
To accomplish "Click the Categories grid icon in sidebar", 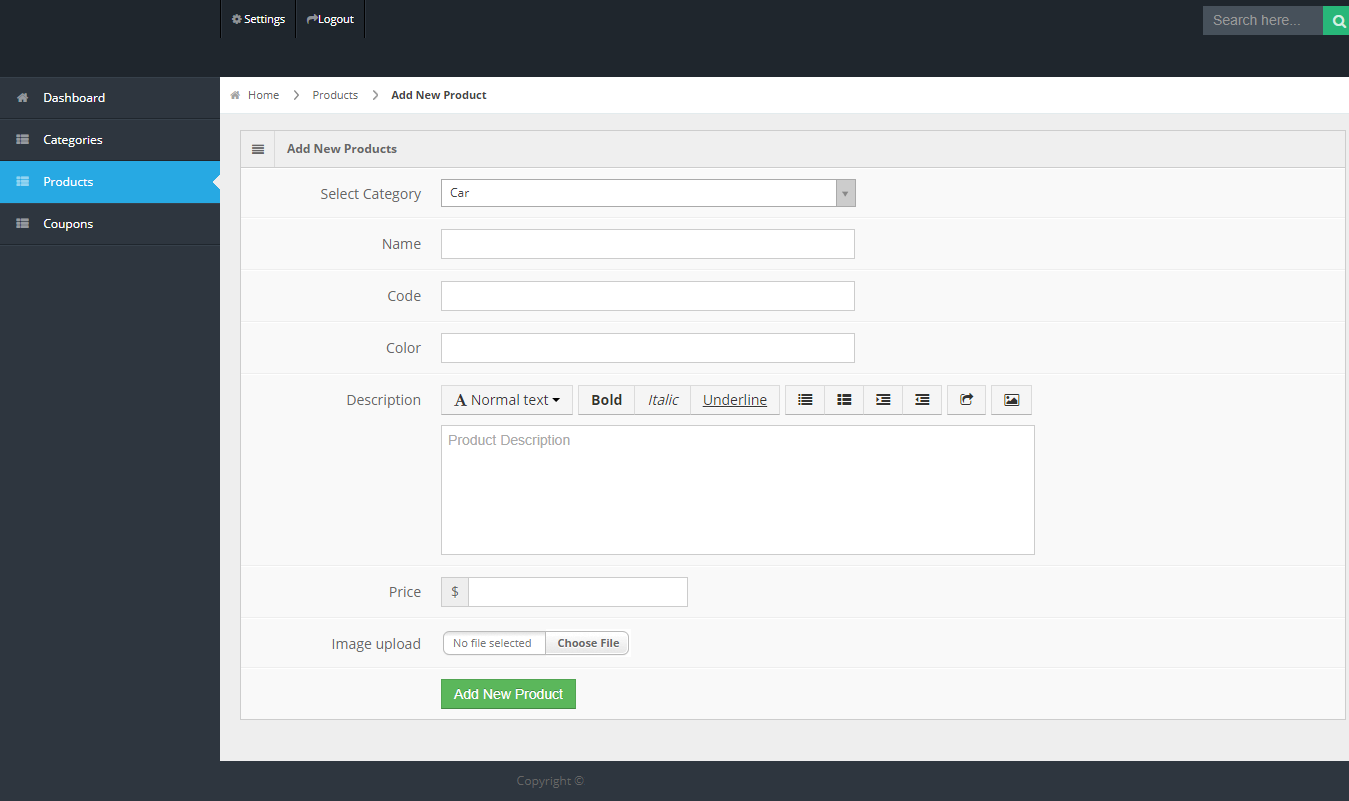I will click(x=22, y=140).
